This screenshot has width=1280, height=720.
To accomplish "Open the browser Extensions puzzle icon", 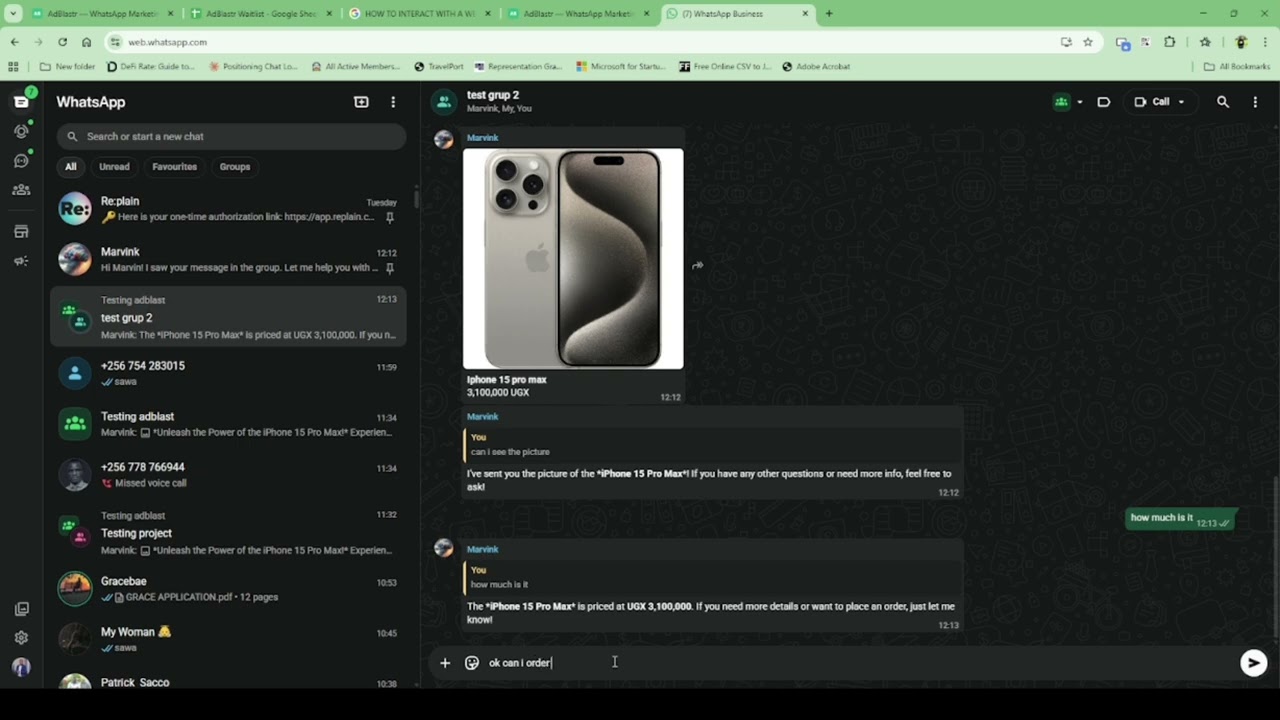I will point(1169,42).
